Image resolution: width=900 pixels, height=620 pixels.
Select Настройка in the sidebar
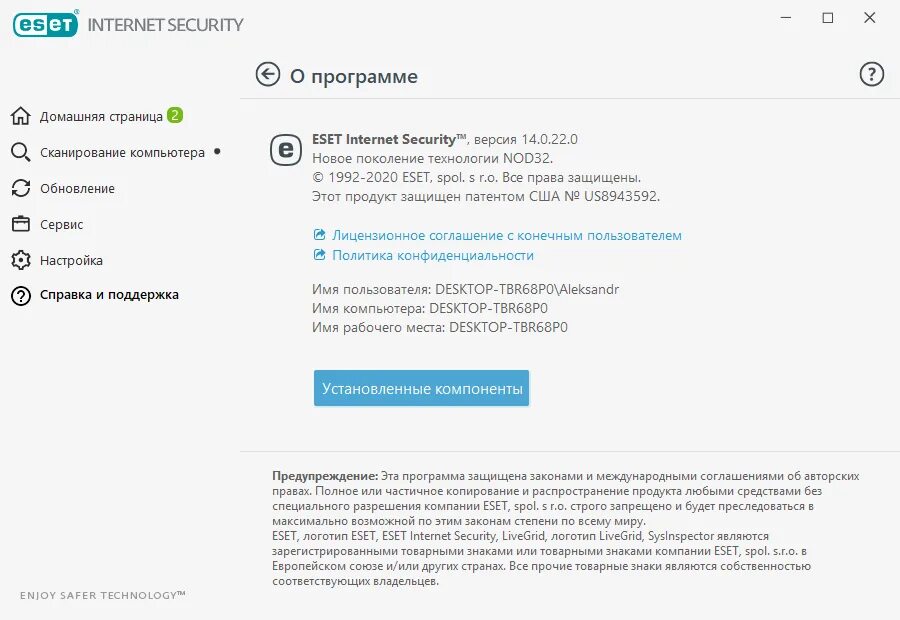coord(71,261)
